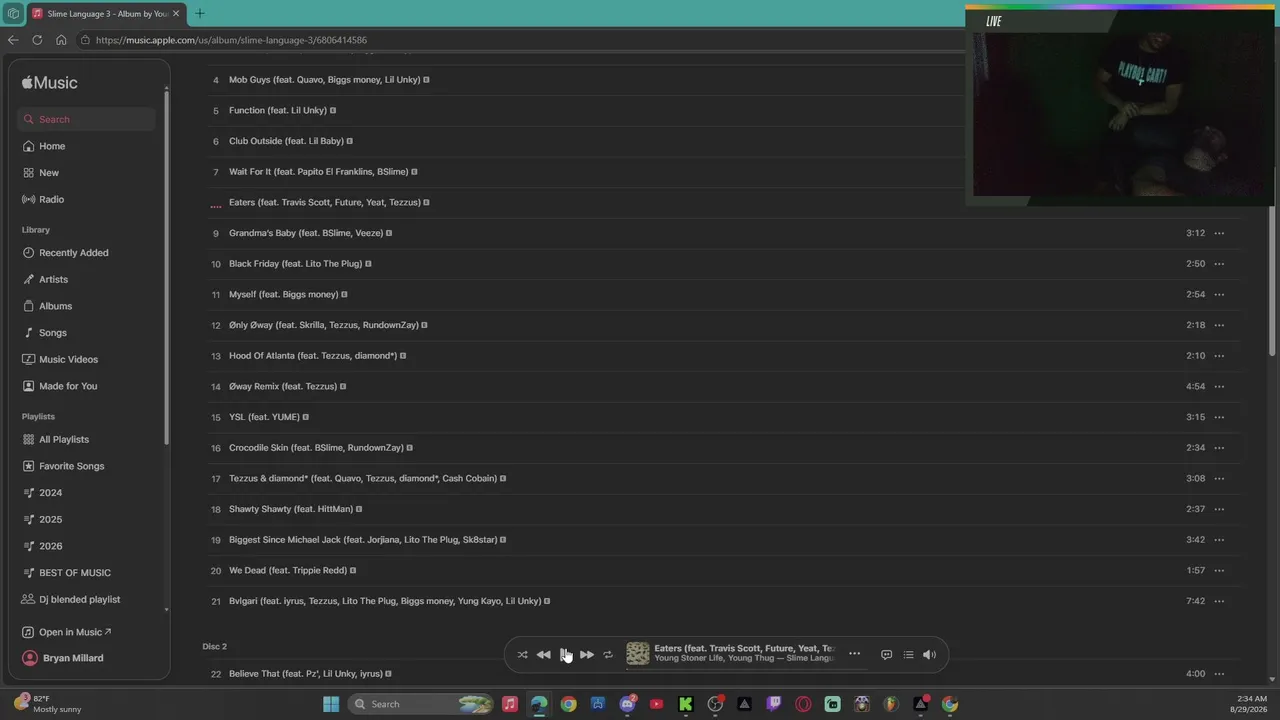Pause the current song

(x=565, y=655)
